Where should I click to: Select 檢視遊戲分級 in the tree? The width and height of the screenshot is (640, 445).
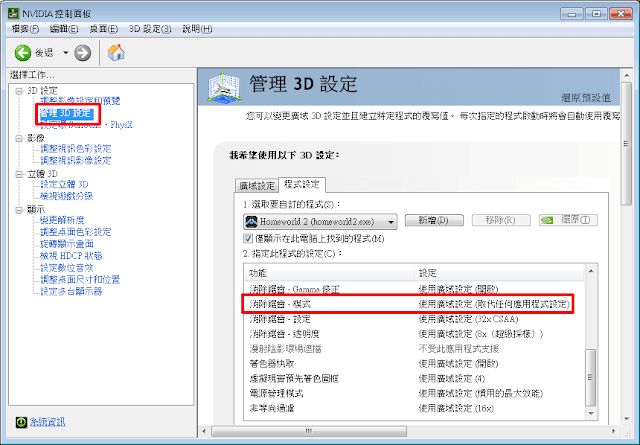(x=66, y=196)
